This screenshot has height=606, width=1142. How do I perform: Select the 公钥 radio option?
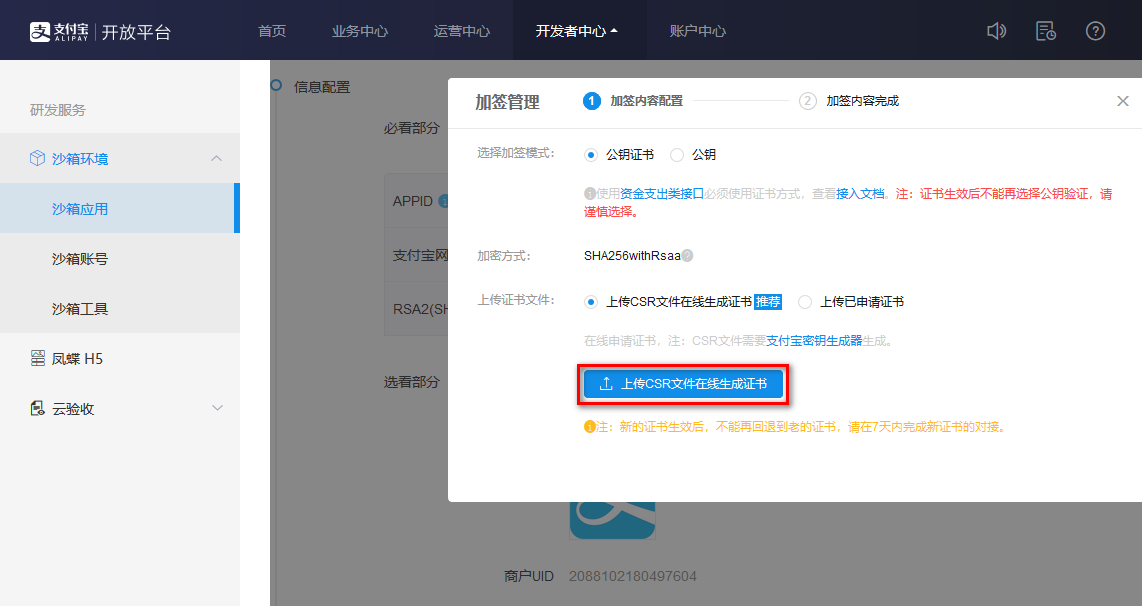pyautogui.click(x=677, y=155)
